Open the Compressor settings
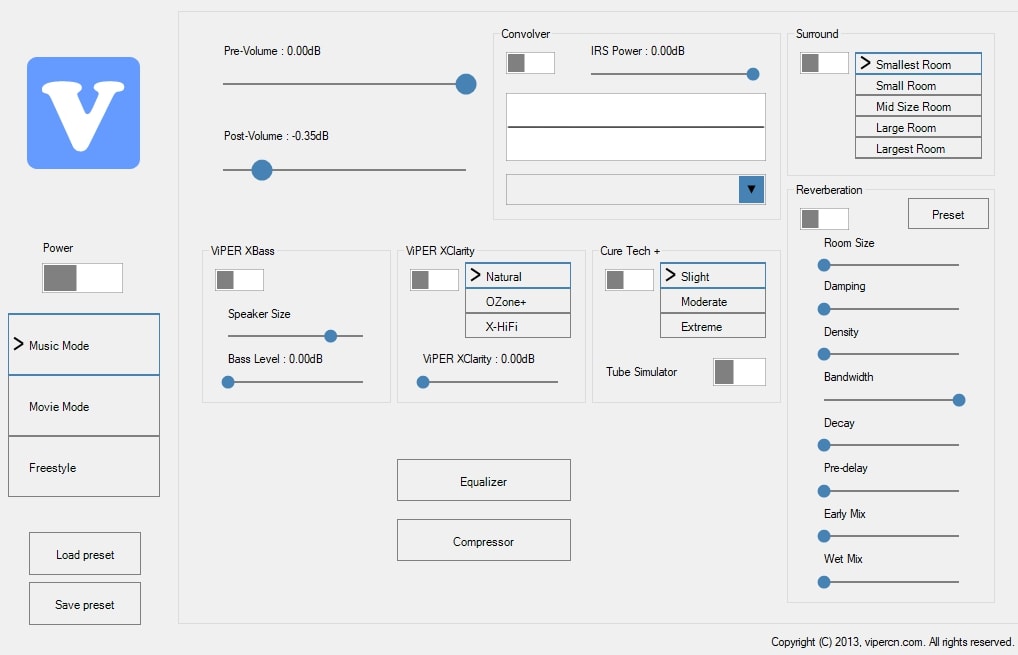 [x=484, y=540]
